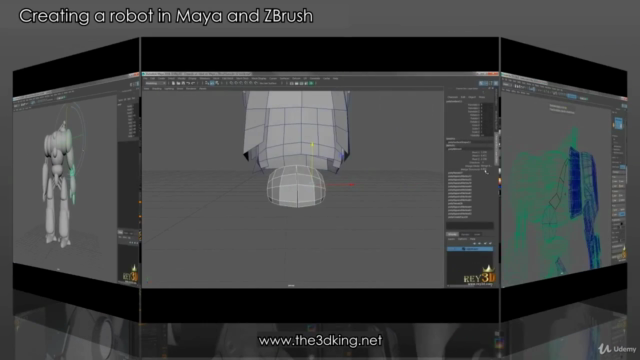Toggle Attribute Editor sidebar icon at top right
The height and width of the screenshot is (360, 640).
[486, 83]
